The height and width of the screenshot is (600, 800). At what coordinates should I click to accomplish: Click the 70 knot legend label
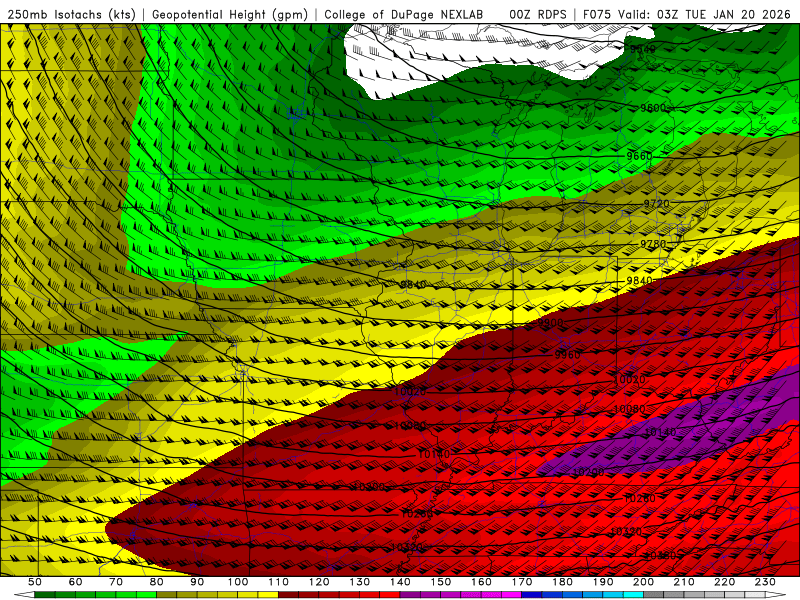pyautogui.click(x=116, y=582)
